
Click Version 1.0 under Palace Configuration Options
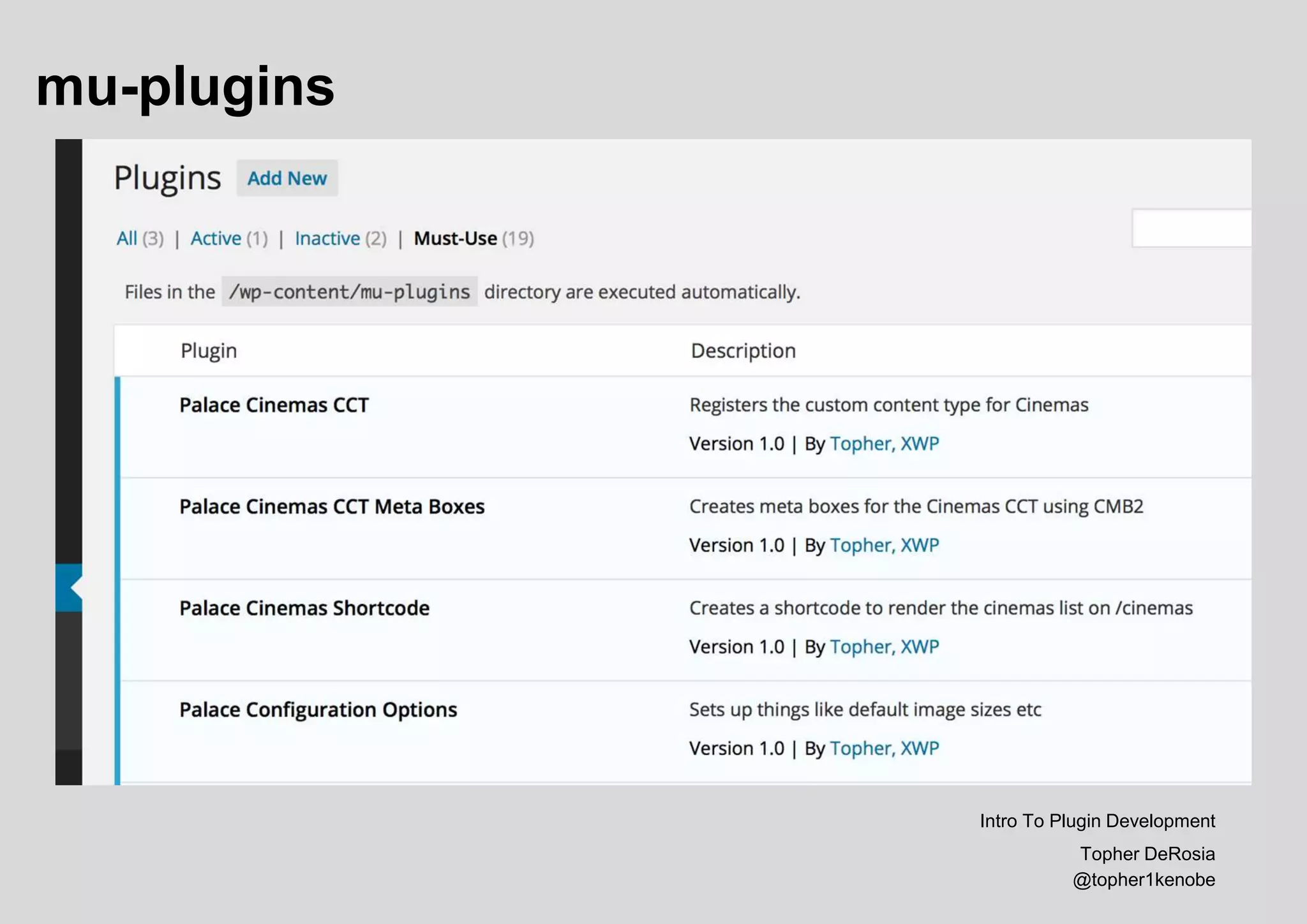736,748
